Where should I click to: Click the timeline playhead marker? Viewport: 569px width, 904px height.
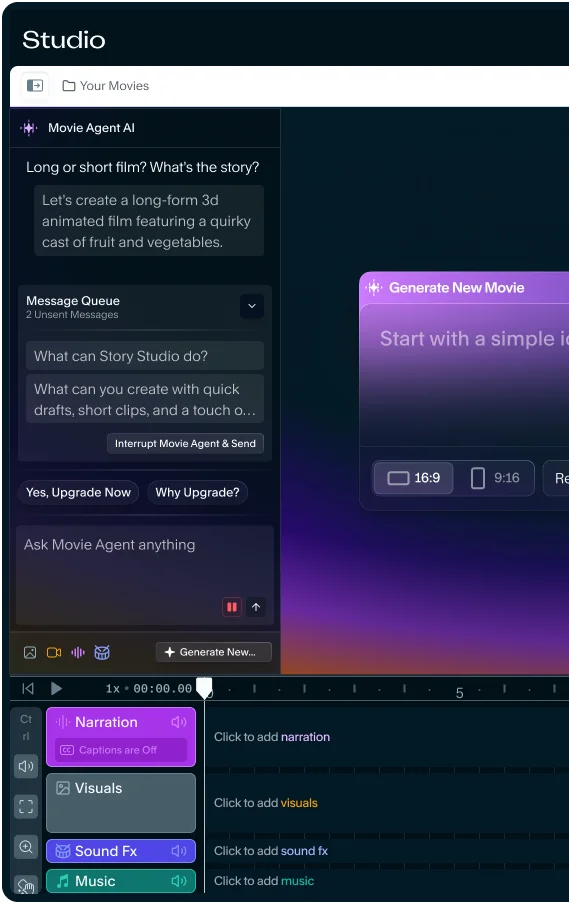pyautogui.click(x=204, y=687)
